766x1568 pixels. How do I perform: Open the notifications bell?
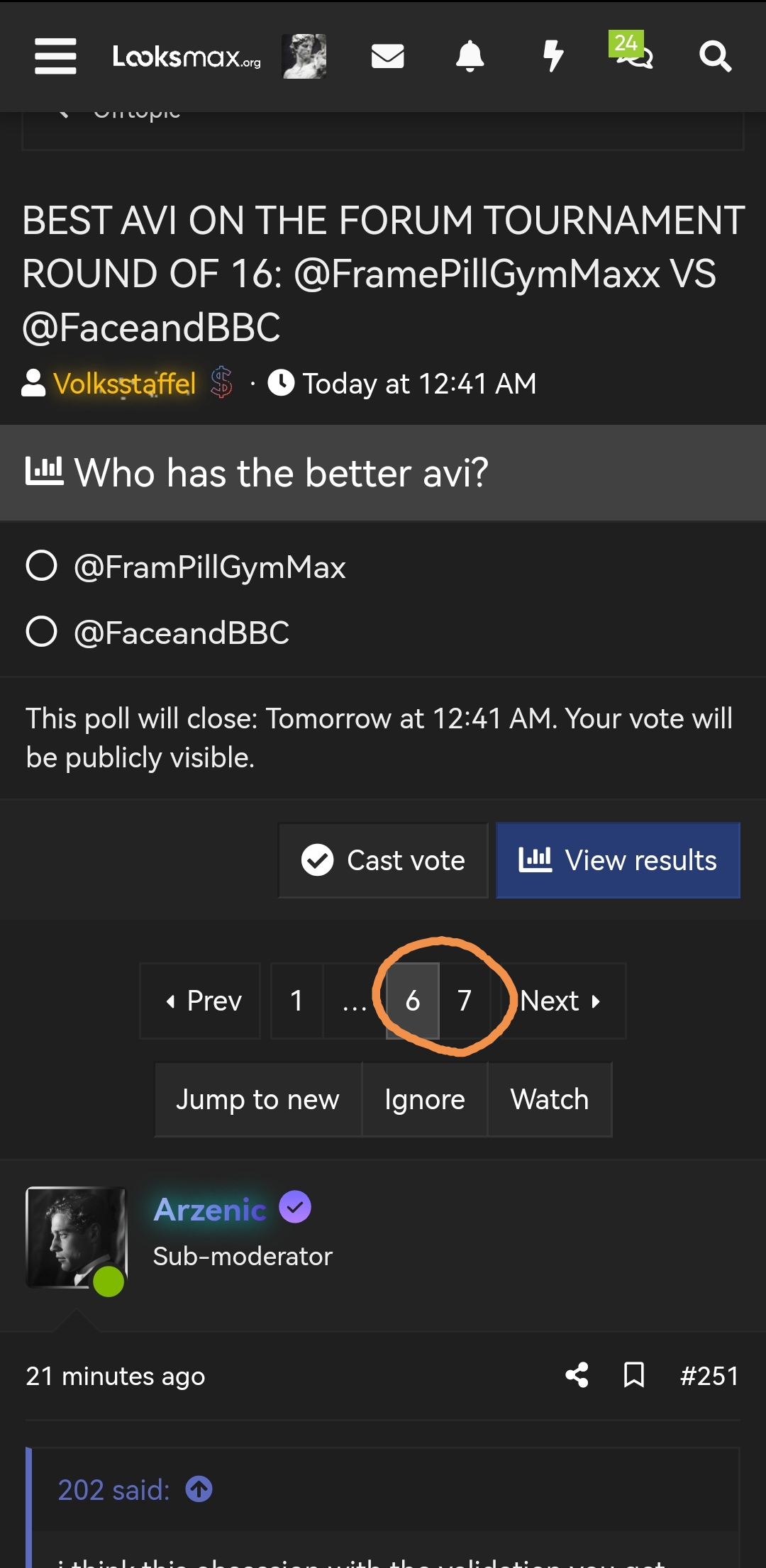coord(470,56)
